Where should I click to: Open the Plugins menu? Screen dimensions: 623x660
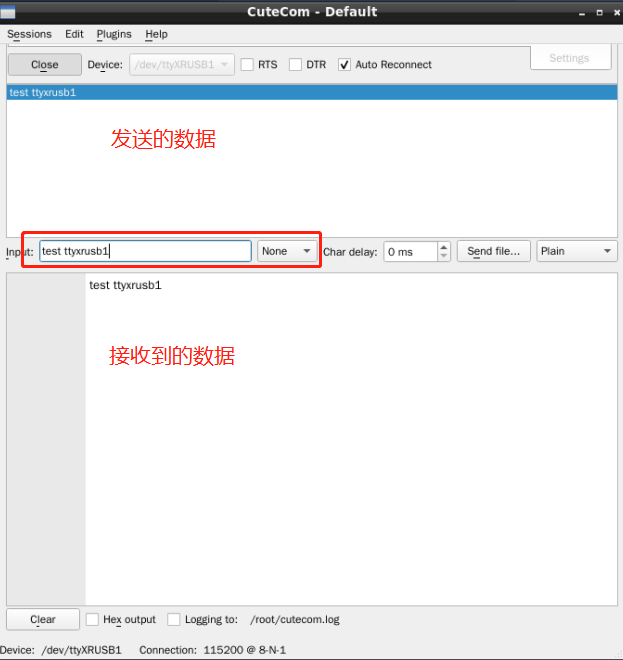pos(114,34)
